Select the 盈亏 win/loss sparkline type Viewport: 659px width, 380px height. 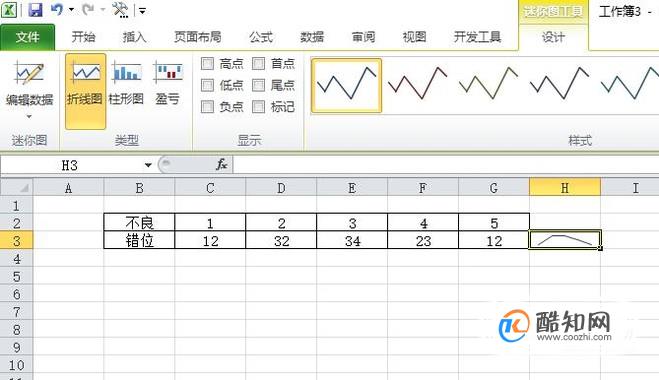click(x=168, y=83)
